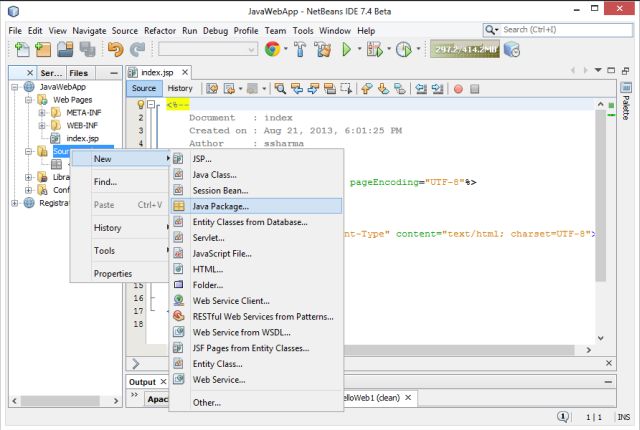
Task: Click the Shift Line Left icon
Action: click(421, 89)
